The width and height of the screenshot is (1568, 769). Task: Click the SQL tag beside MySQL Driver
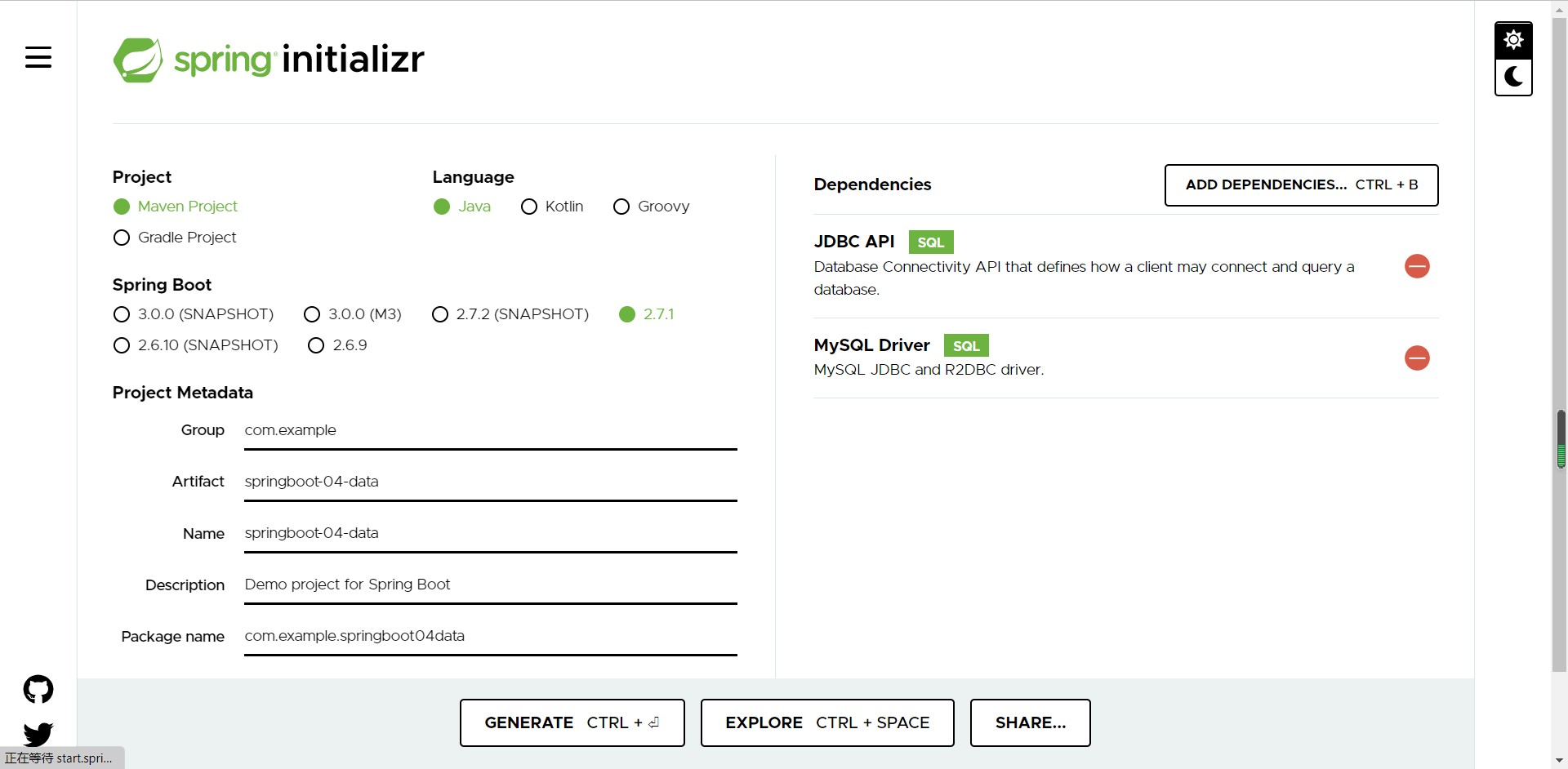tap(966, 345)
